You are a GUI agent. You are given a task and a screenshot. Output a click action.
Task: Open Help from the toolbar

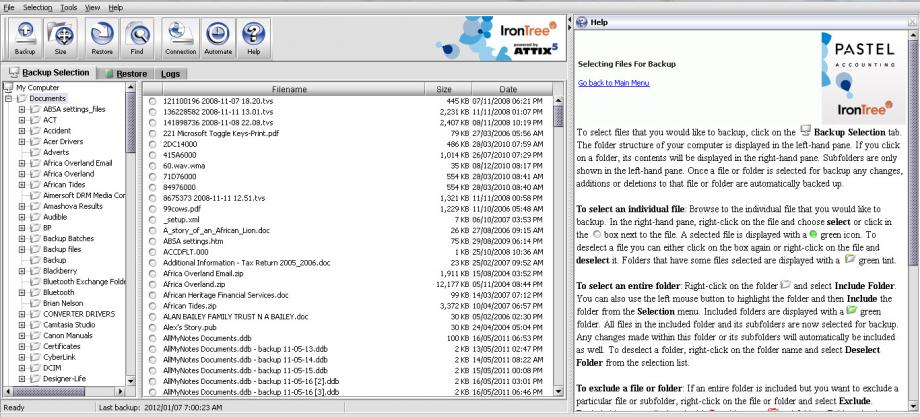click(253, 38)
